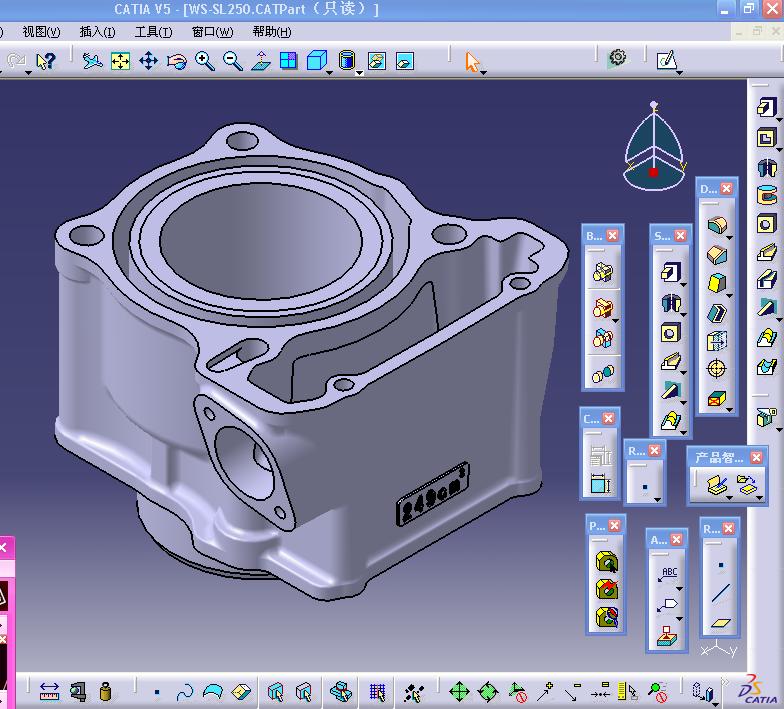Click the Create Multi-View icon
Viewport: 784px width, 709px height.
click(289, 61)
